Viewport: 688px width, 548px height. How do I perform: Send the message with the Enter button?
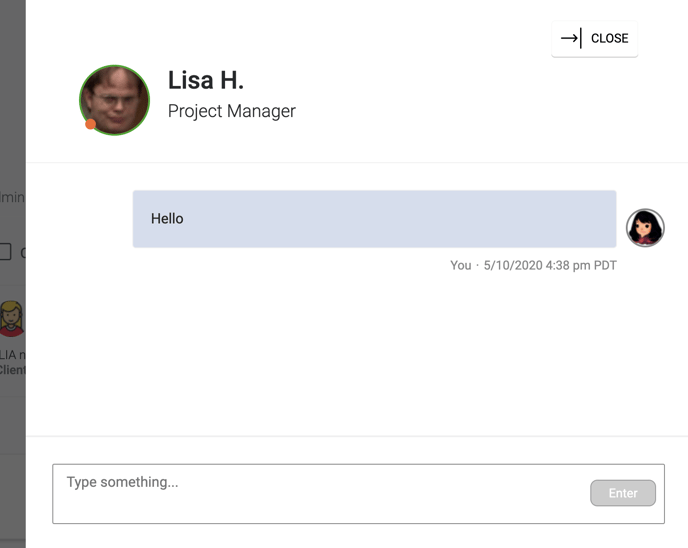click(x=623, y=493)
